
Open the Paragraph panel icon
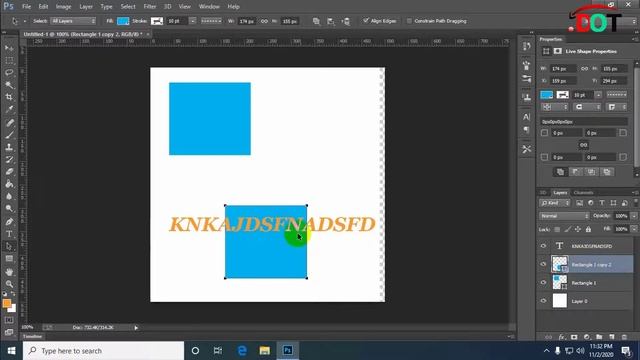point(527,130)
